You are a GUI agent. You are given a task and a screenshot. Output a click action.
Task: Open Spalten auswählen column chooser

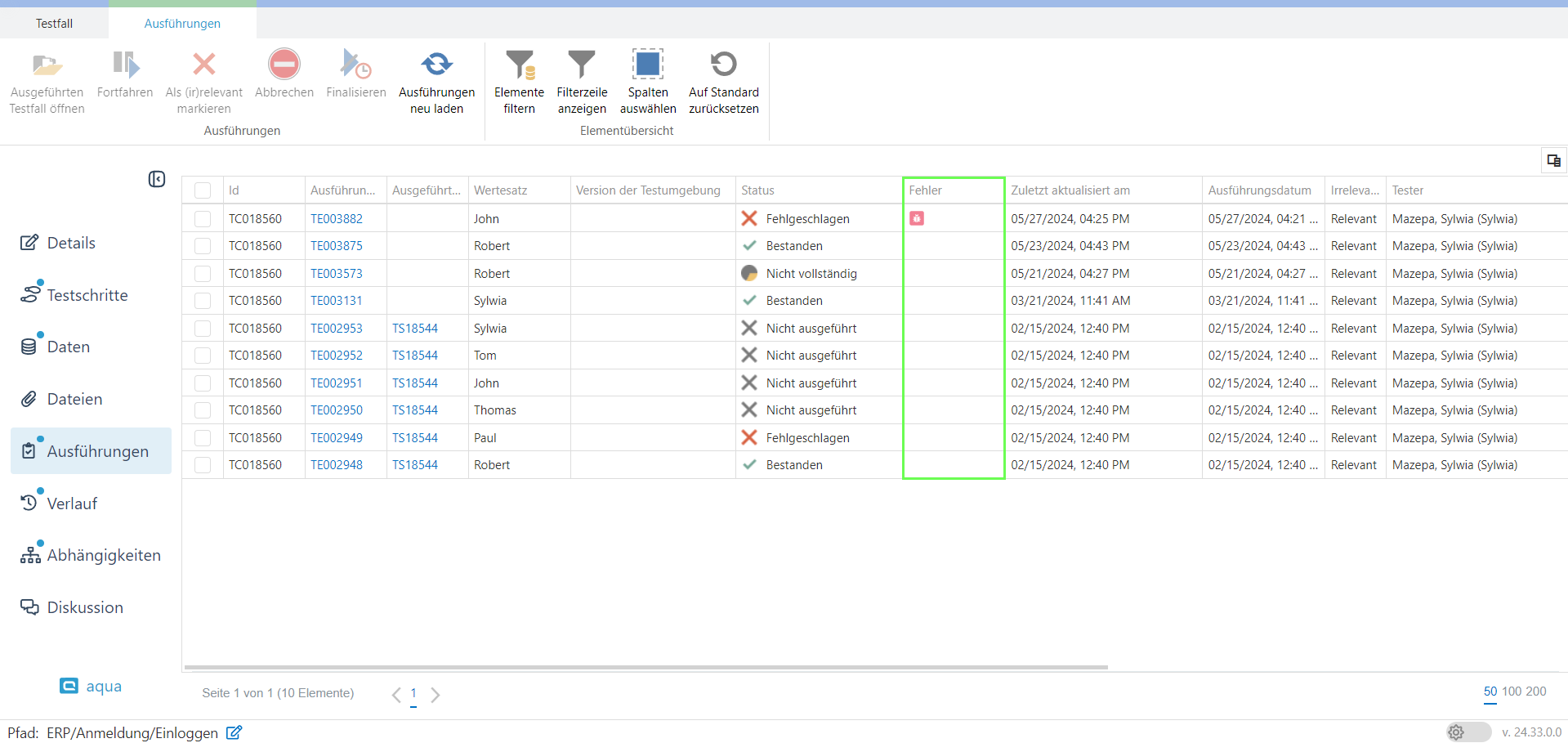coord(647,65)
